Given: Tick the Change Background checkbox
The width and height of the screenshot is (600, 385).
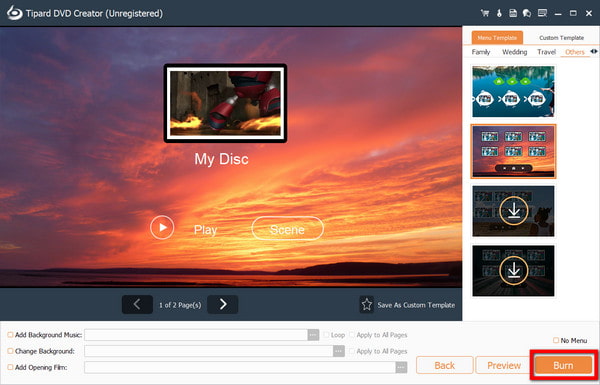Looking at the screenshot, I should tap(10, 351).
